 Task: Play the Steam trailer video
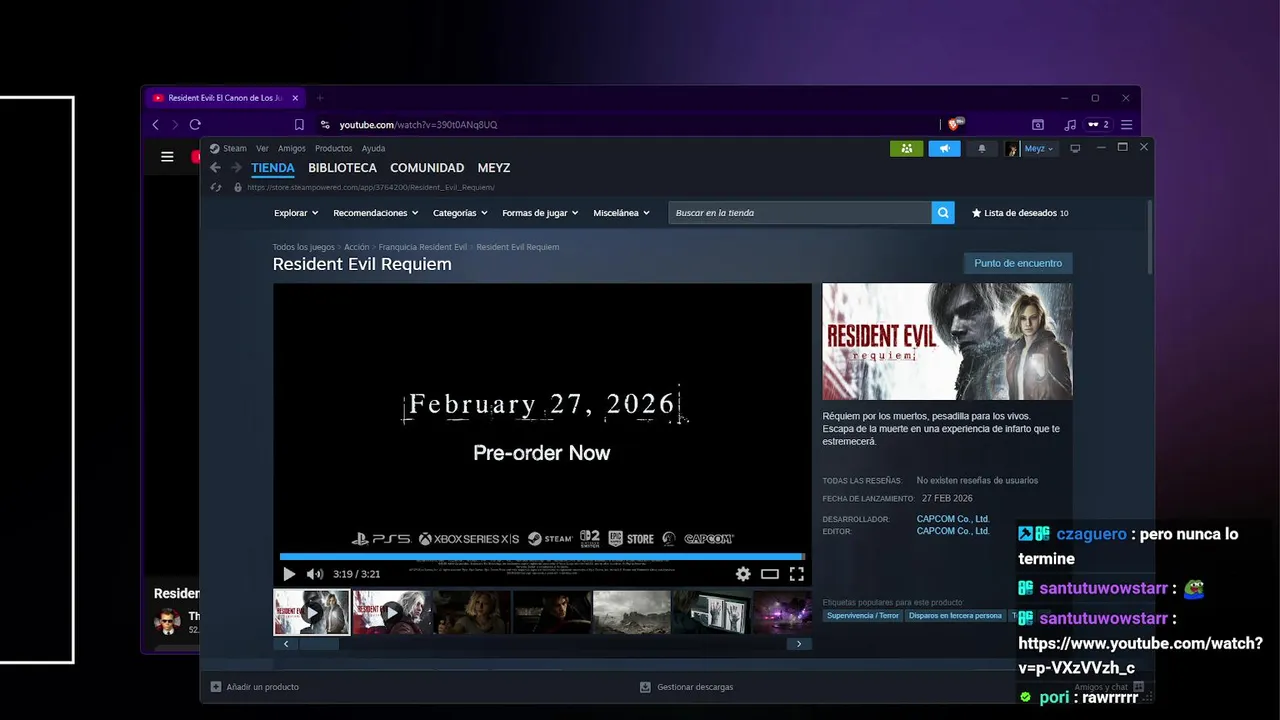[x=289, y=574]
